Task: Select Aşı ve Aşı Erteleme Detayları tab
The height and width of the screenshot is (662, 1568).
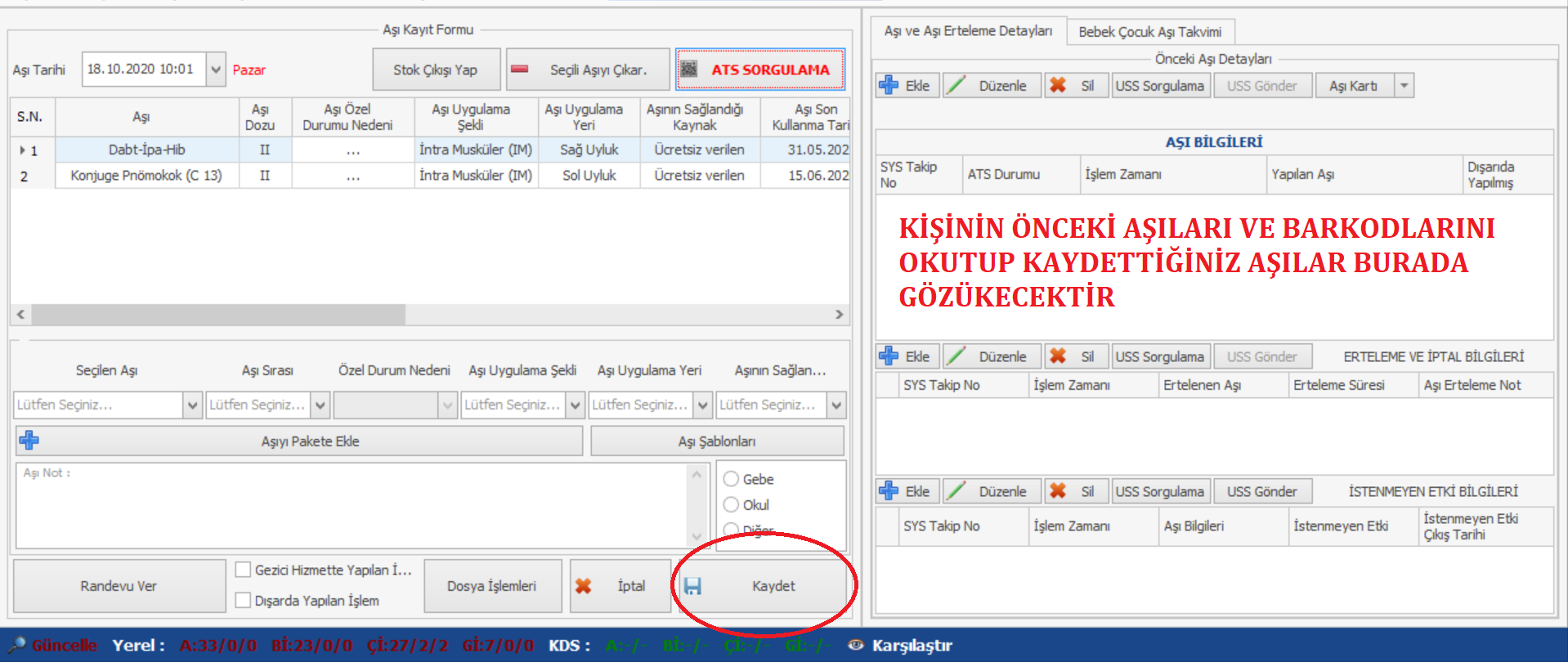Action: [x=968, y=31]
